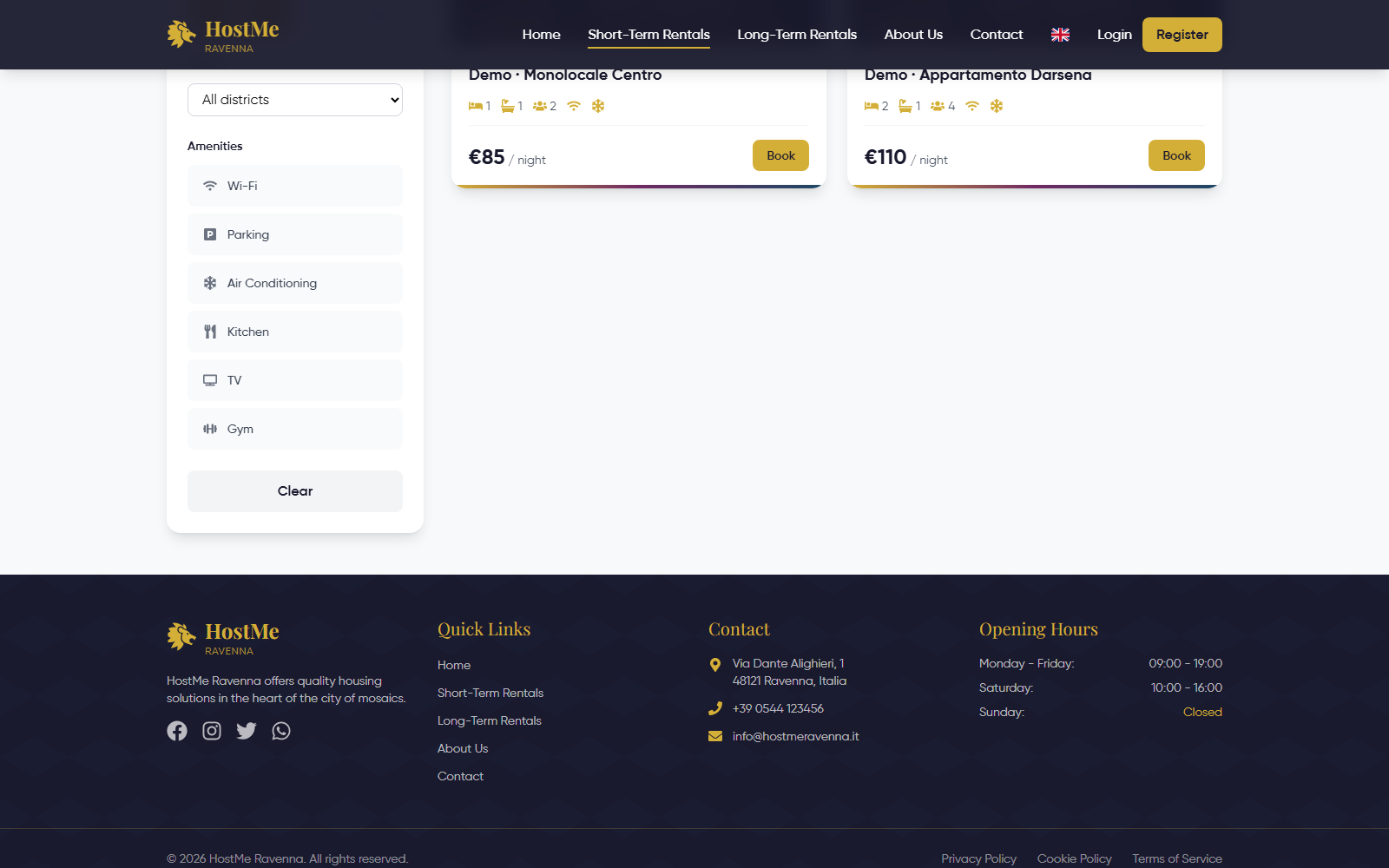Image resolution: width=1389 pixels, height=868 pixels.
Task: Click the snowflake icon on Monolocale Centro card
Action: (598, 106)
